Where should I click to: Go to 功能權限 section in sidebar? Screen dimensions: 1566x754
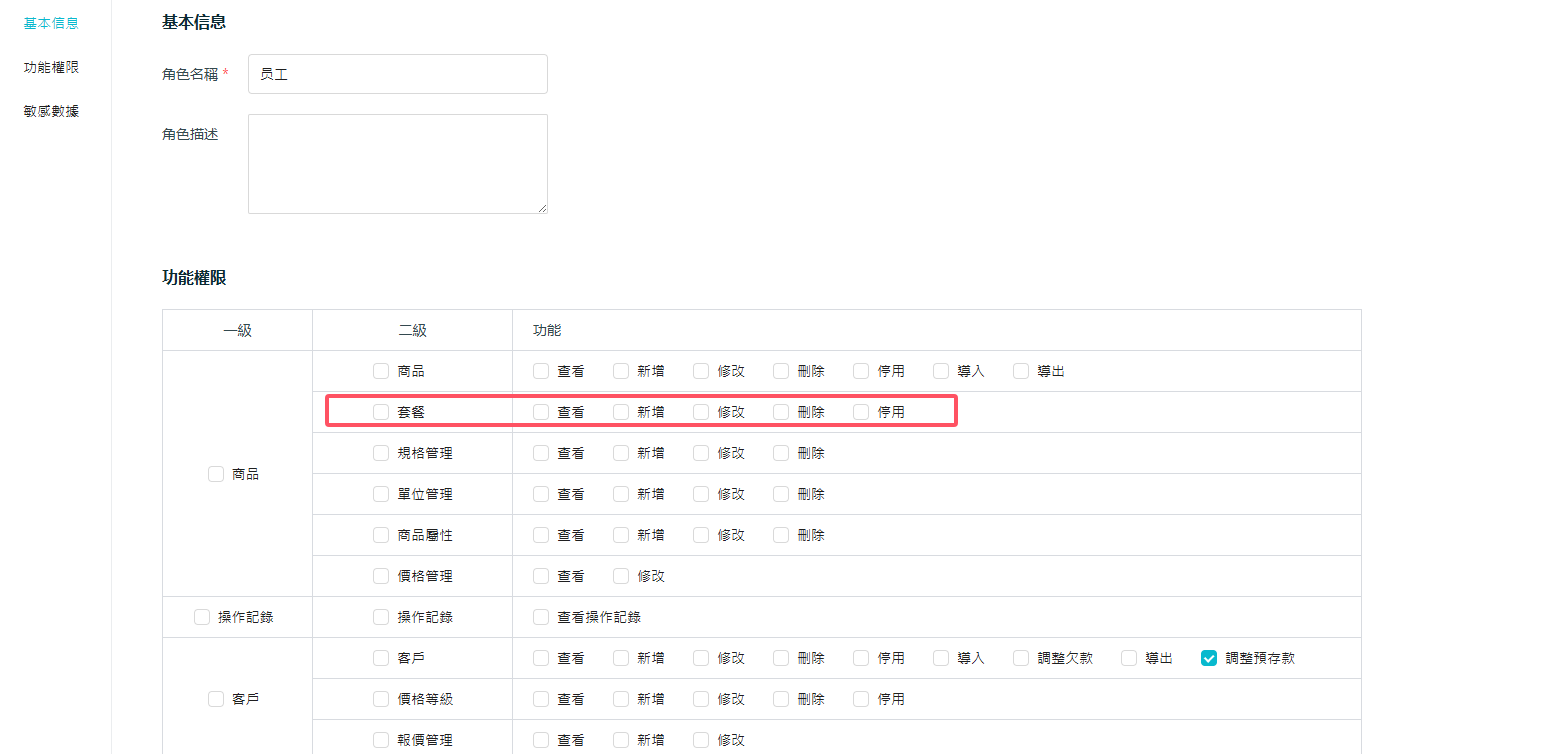pos(51,68)
